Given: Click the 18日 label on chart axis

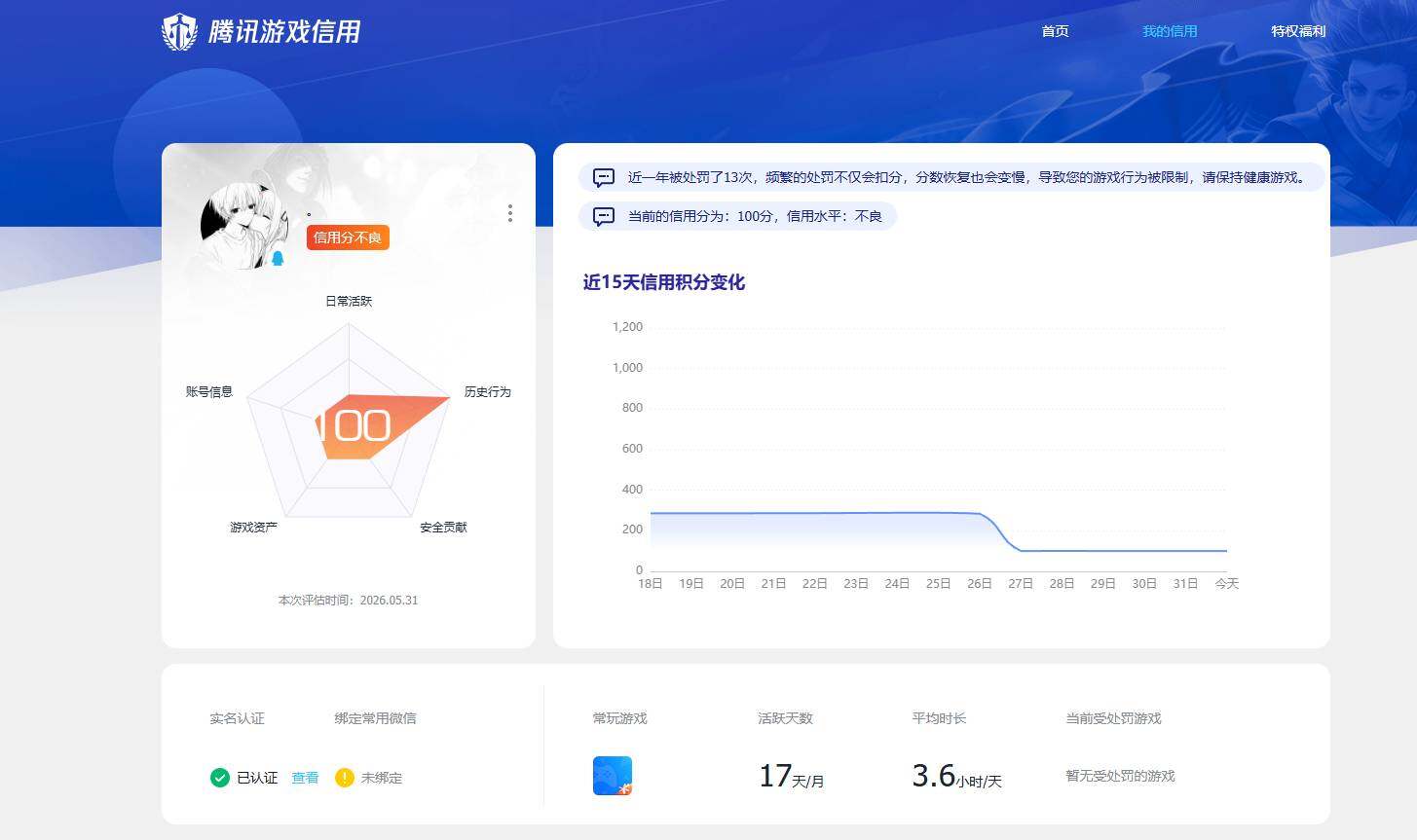Looking at the screenshot, I should click(650, 583).
